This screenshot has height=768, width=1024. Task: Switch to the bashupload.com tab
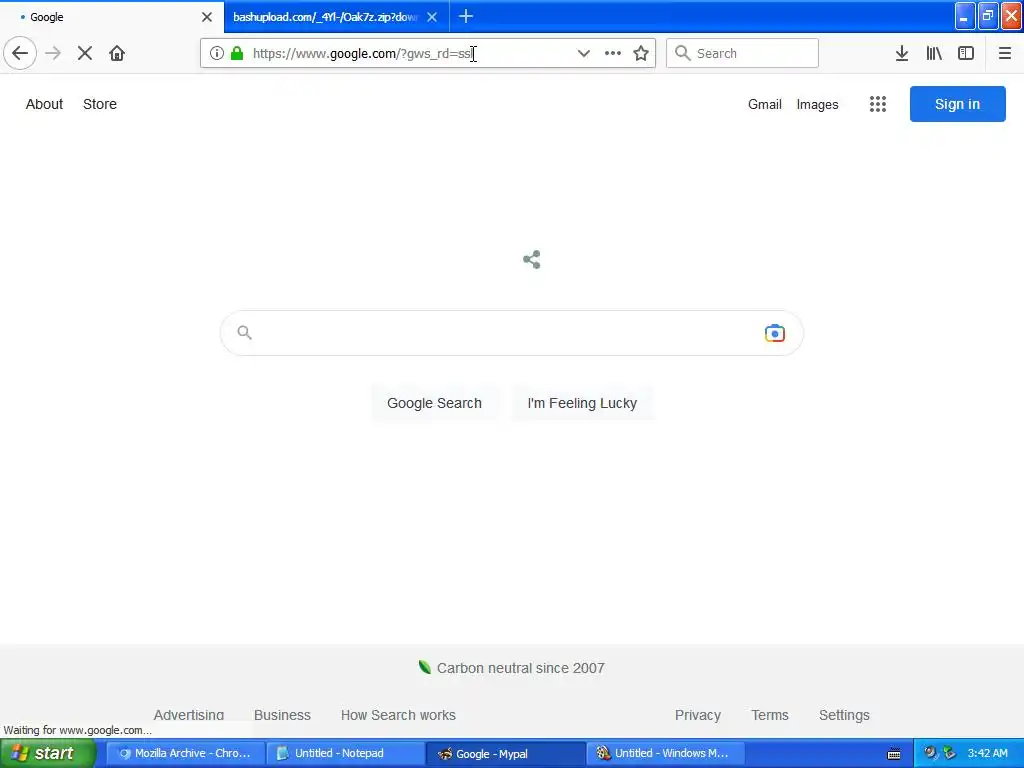pyautogui.click(x=325, y=17)
